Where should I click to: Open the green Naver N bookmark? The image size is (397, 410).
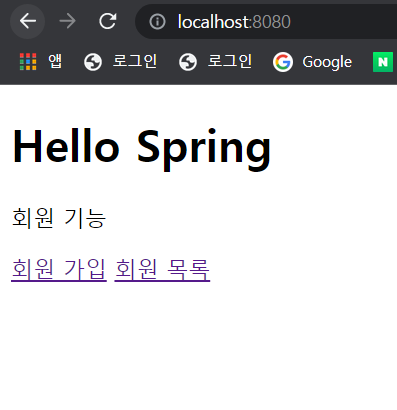383,62
